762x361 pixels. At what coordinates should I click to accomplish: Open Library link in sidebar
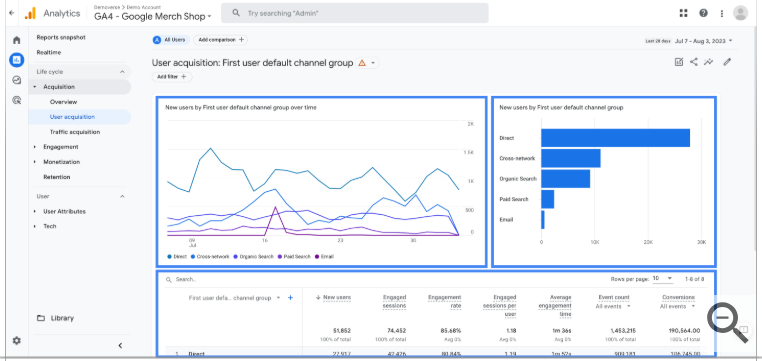click(x=62, y=318)
